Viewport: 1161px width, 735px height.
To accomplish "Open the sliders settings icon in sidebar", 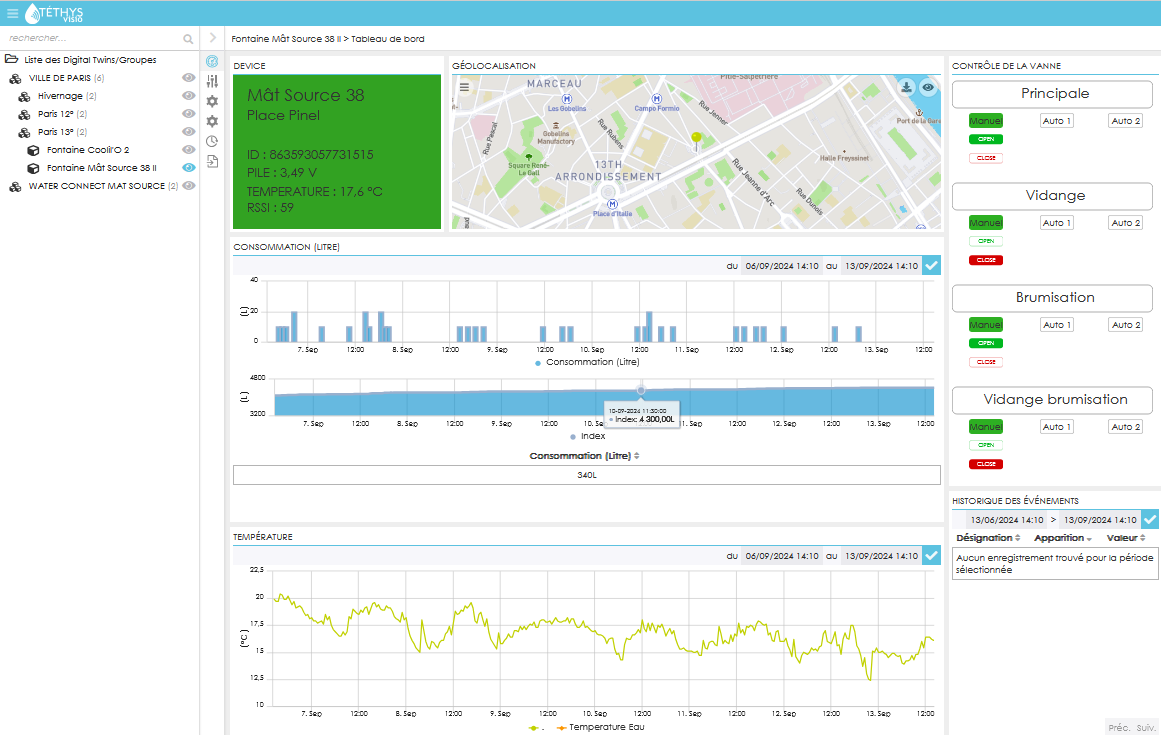I will [x=213, y=81].
